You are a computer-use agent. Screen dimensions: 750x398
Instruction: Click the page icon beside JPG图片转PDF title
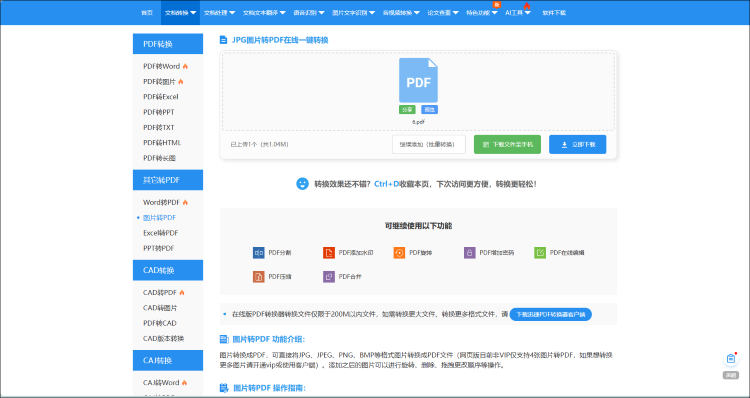click(x=223, y=40)
